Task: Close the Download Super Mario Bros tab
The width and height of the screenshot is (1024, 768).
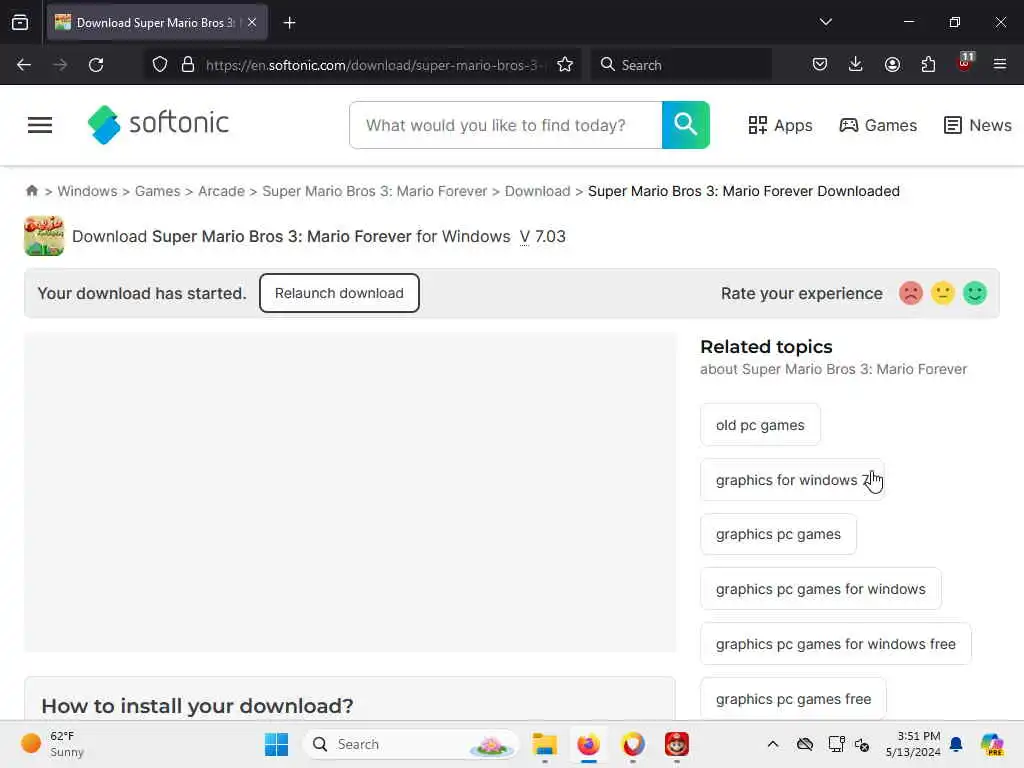Action: click(252, 22)
